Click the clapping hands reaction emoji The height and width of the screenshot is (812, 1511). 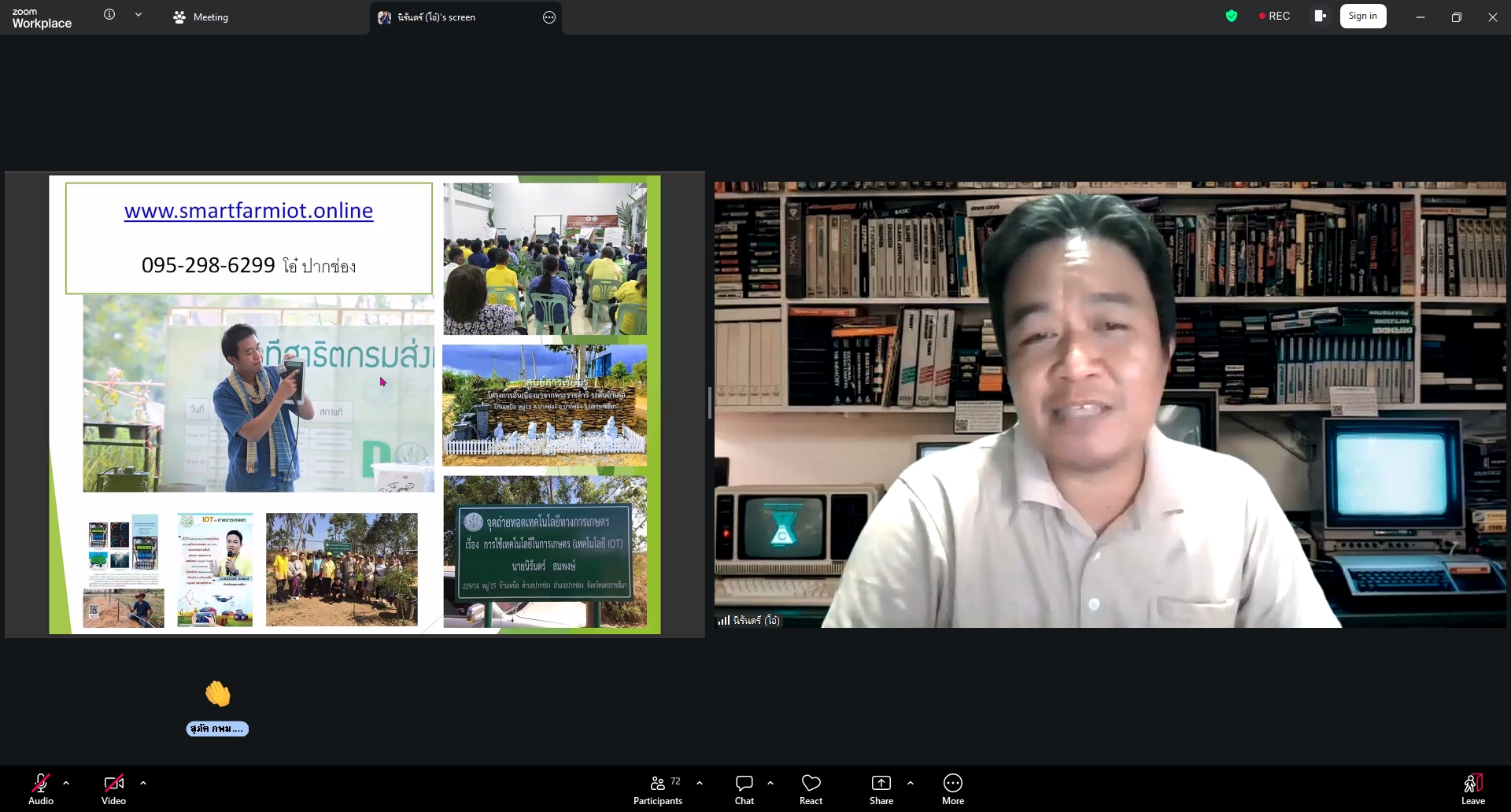click(218, 694)
